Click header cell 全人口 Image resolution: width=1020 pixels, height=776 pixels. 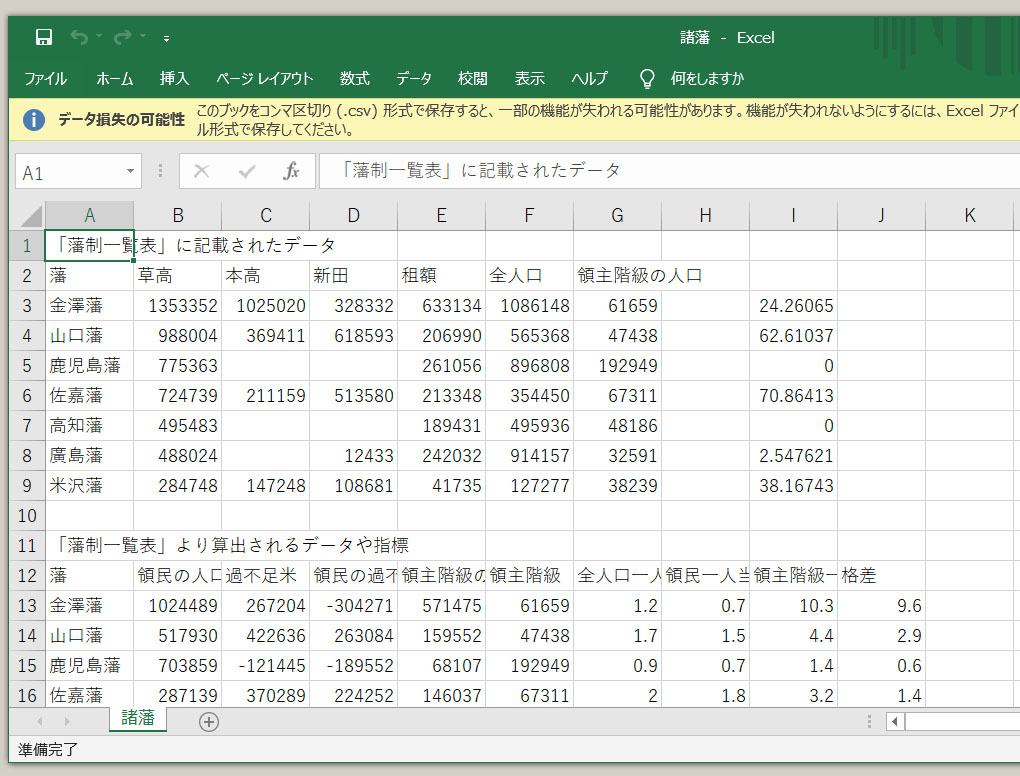530,276
